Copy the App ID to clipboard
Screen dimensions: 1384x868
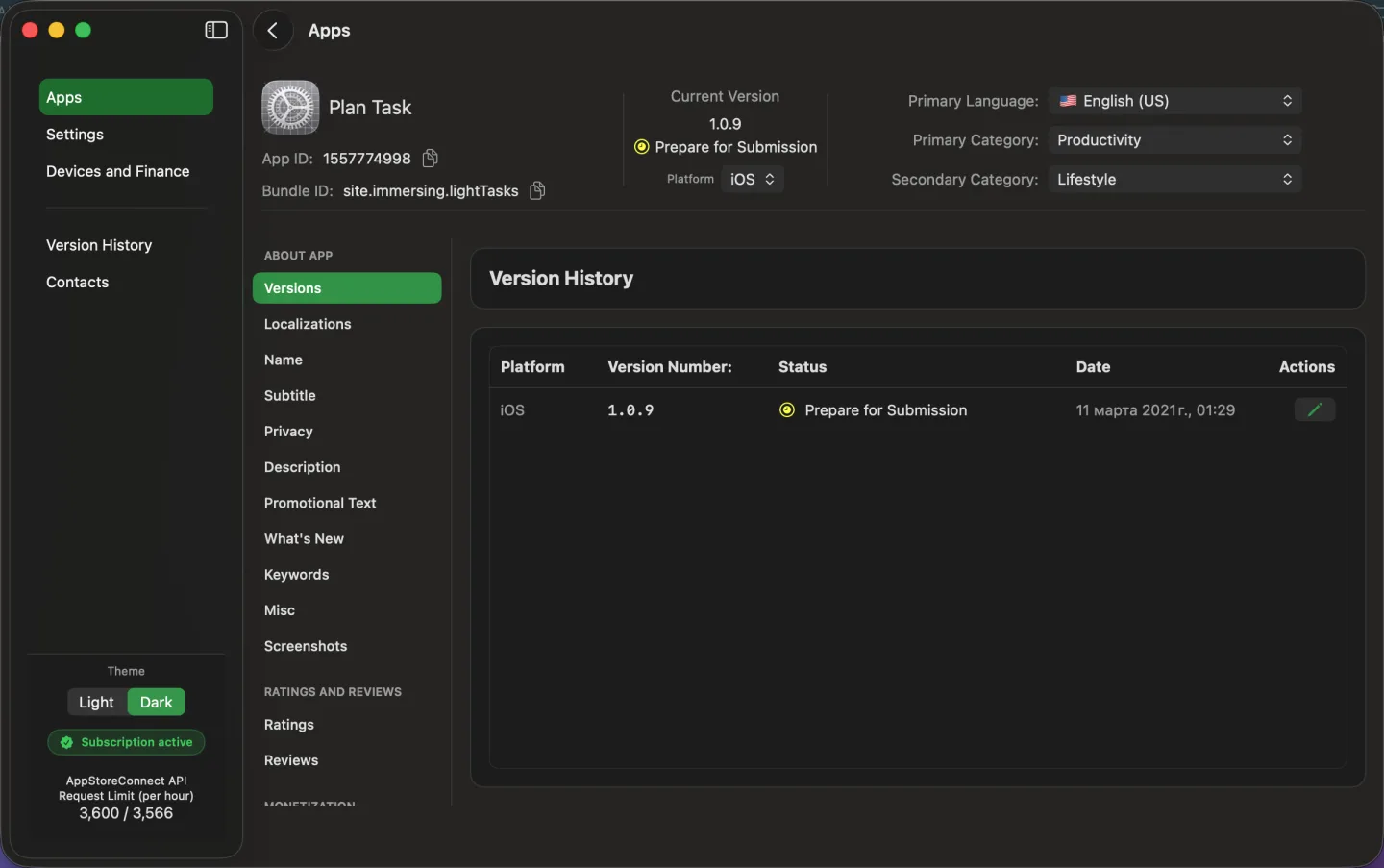(x=431, y=158)
